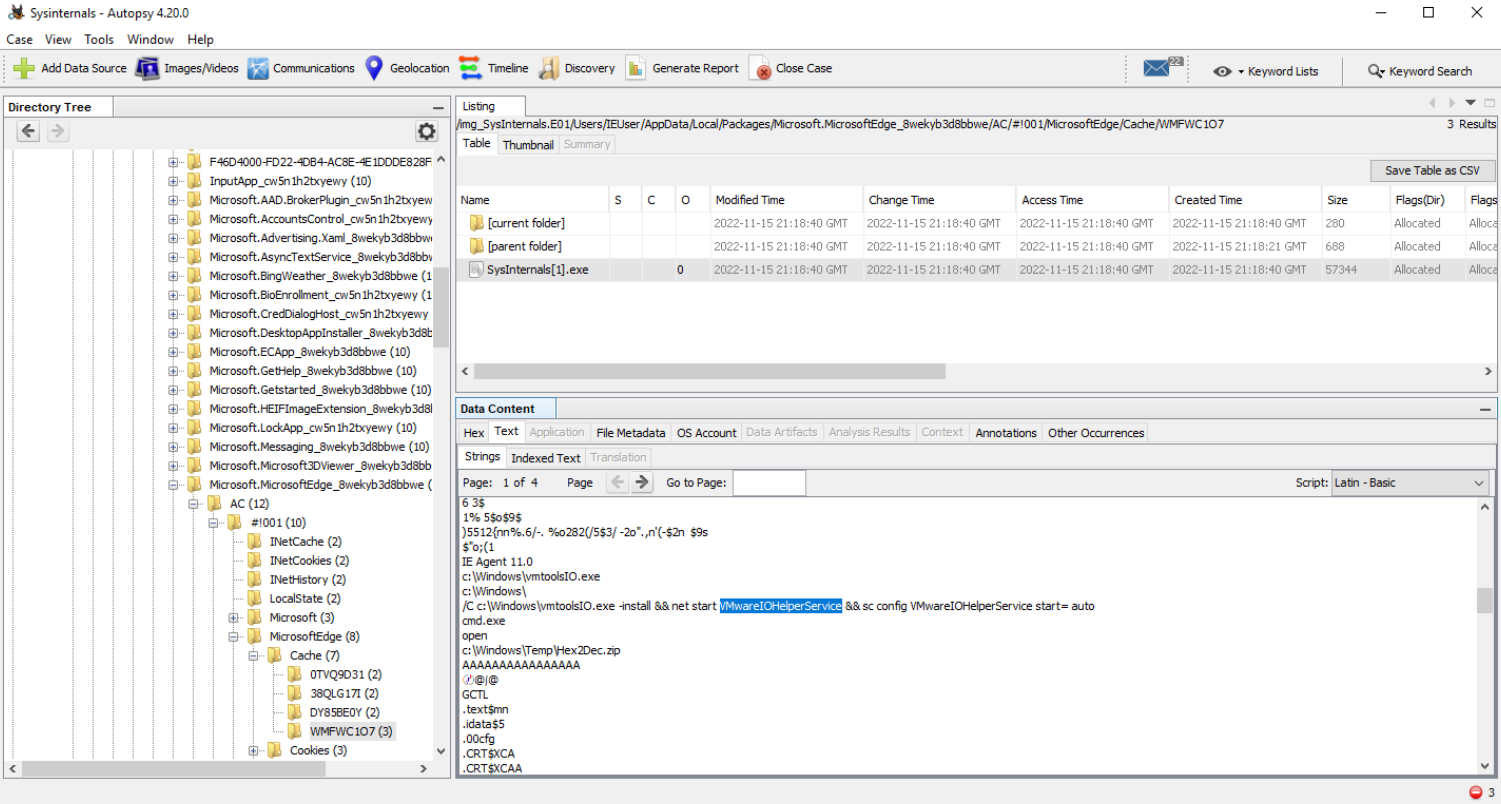1501x804 pixels.
Task: Open the Keyword Search magnifier icon
Action: [x=1377, y=71]
